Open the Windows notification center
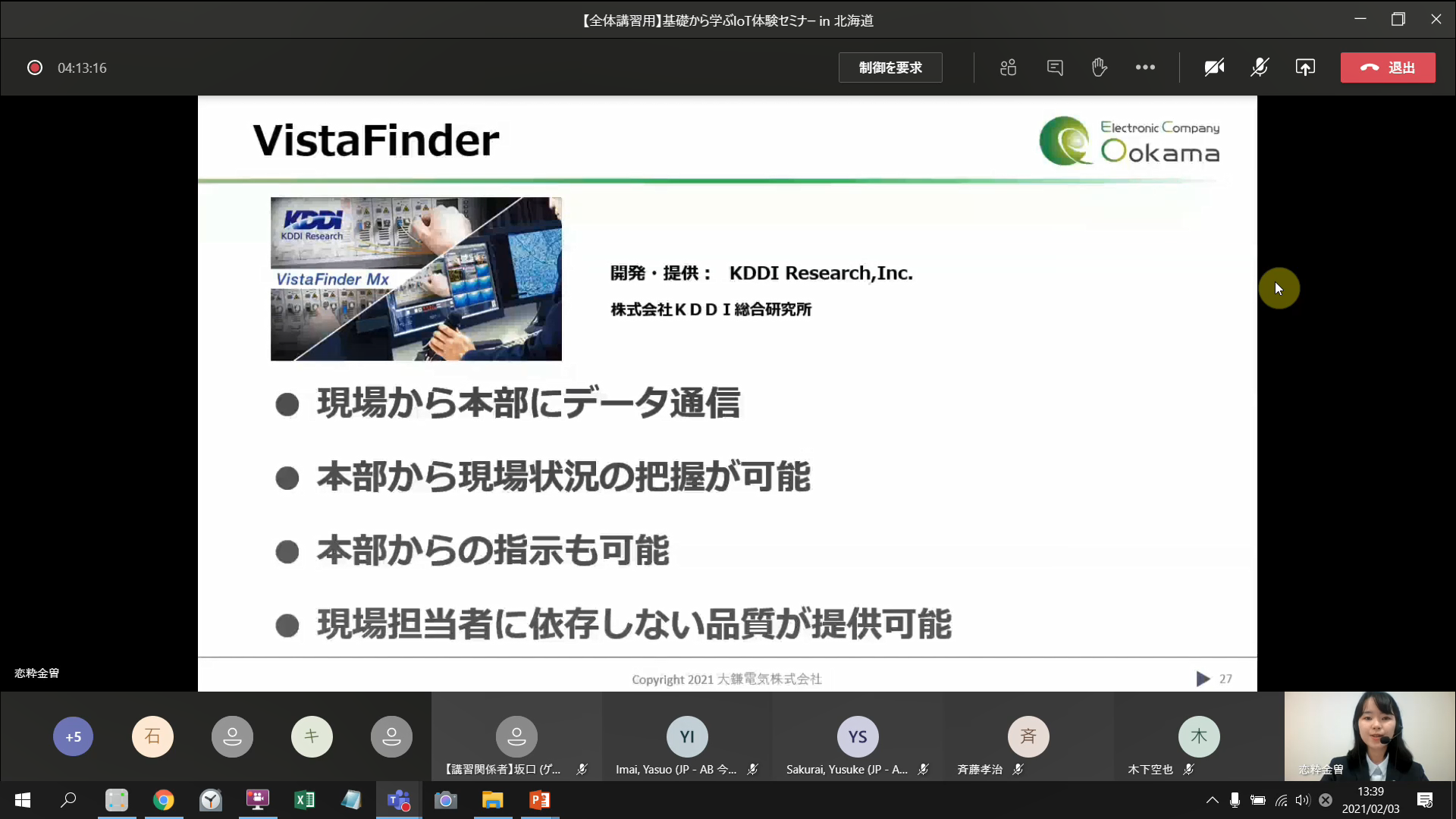This screenshot has width=1456, height=819. (1425, 800)
